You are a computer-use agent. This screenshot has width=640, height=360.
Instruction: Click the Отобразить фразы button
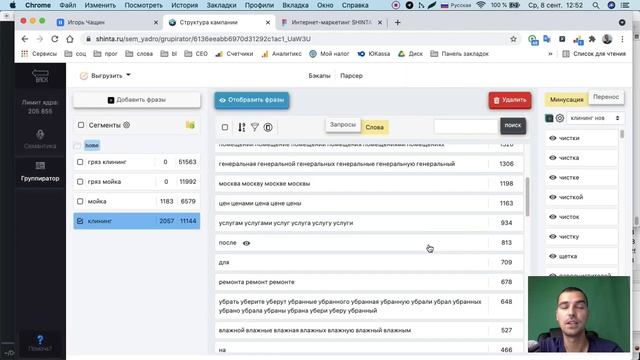252,100
